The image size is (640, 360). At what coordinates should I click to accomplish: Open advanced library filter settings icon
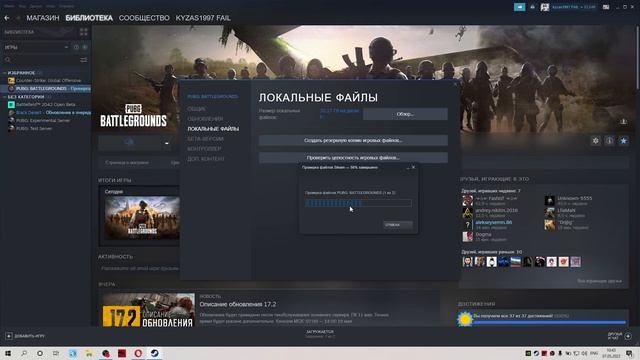(x=84, y=60)
